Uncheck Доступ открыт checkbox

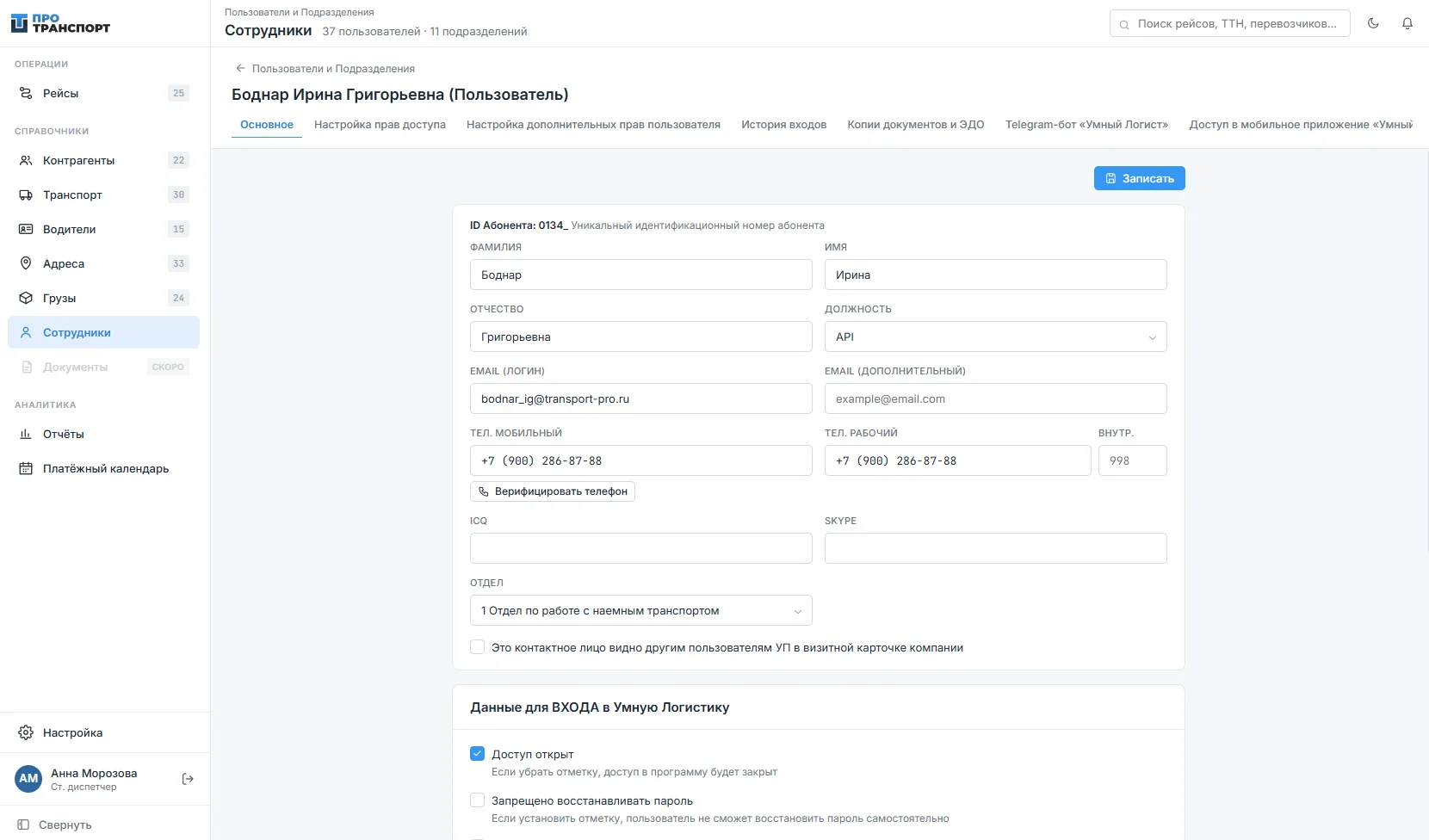point(477,754)
